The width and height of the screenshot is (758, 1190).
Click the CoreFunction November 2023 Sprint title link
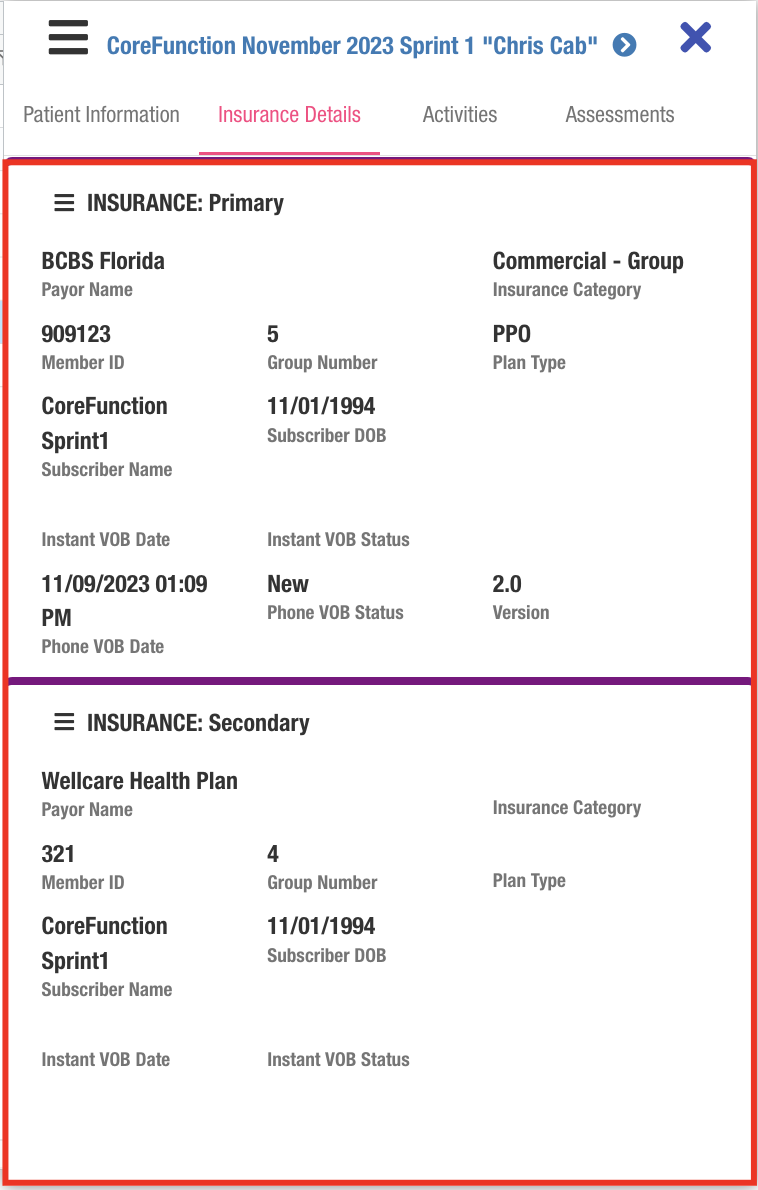(352, 46)
